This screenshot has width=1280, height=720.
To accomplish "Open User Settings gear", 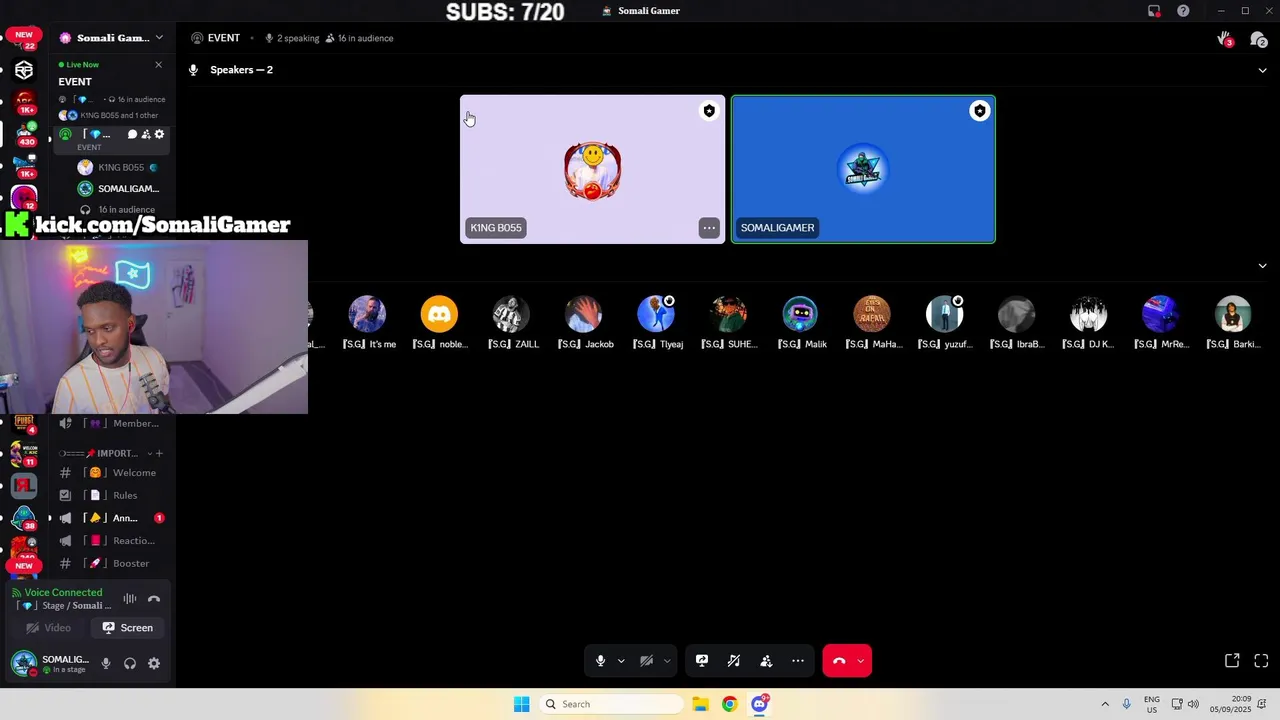I will (154, 663).
